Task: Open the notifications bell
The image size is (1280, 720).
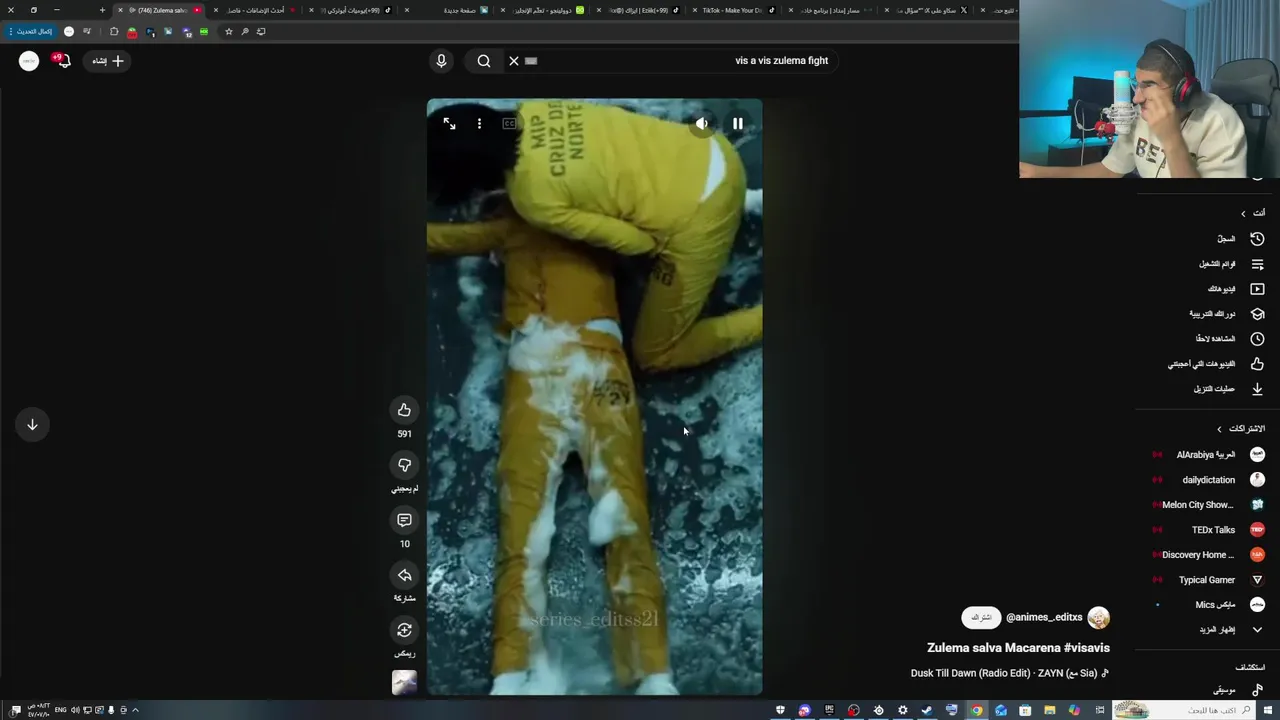Action: tap(62, 61)
